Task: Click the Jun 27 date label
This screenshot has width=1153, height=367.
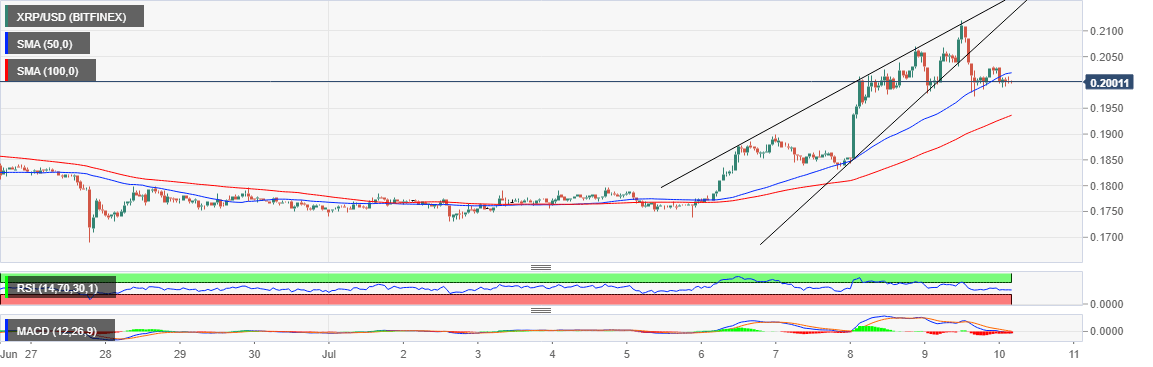Action: click(19, 354)
